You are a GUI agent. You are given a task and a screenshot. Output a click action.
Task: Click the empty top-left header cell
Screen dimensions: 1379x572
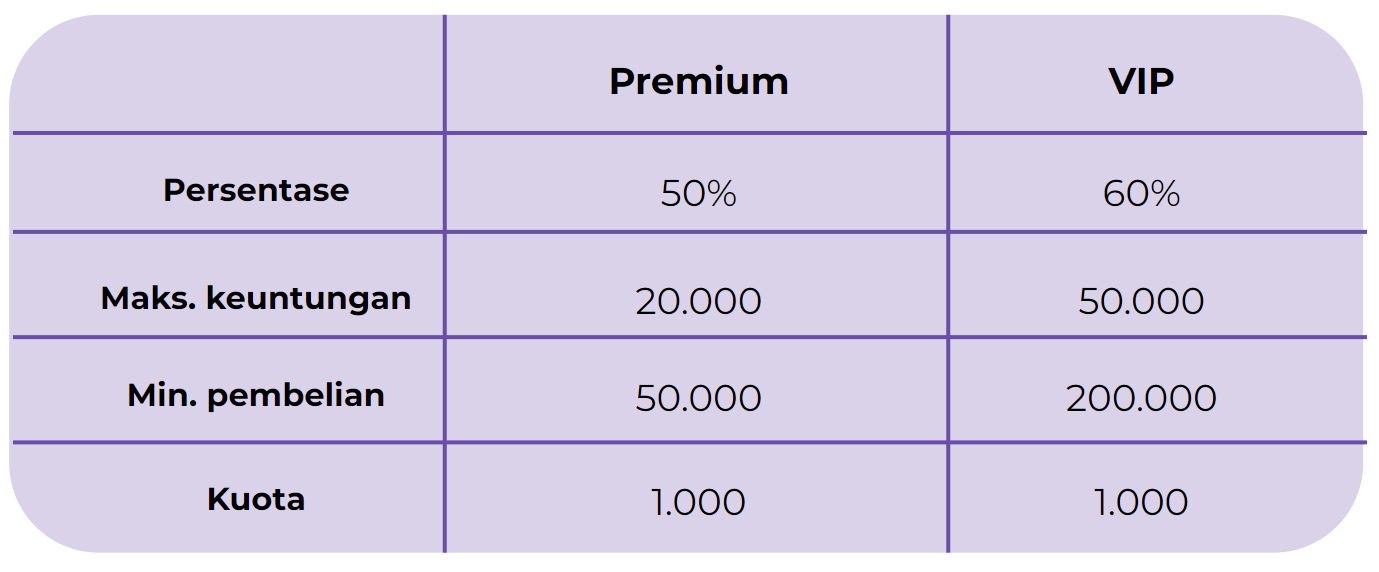click(228, 73)
